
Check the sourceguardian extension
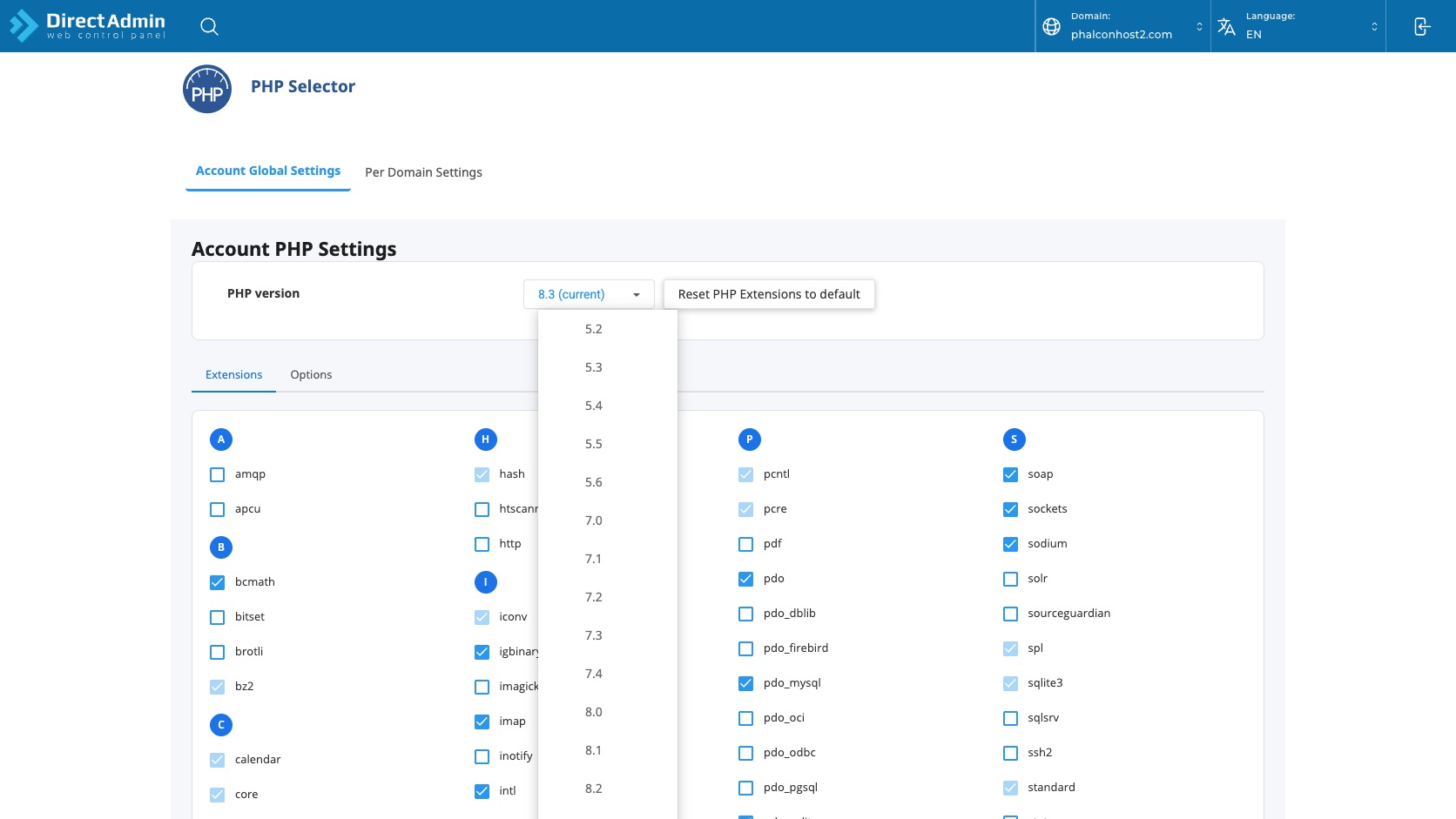[1011, 614]
